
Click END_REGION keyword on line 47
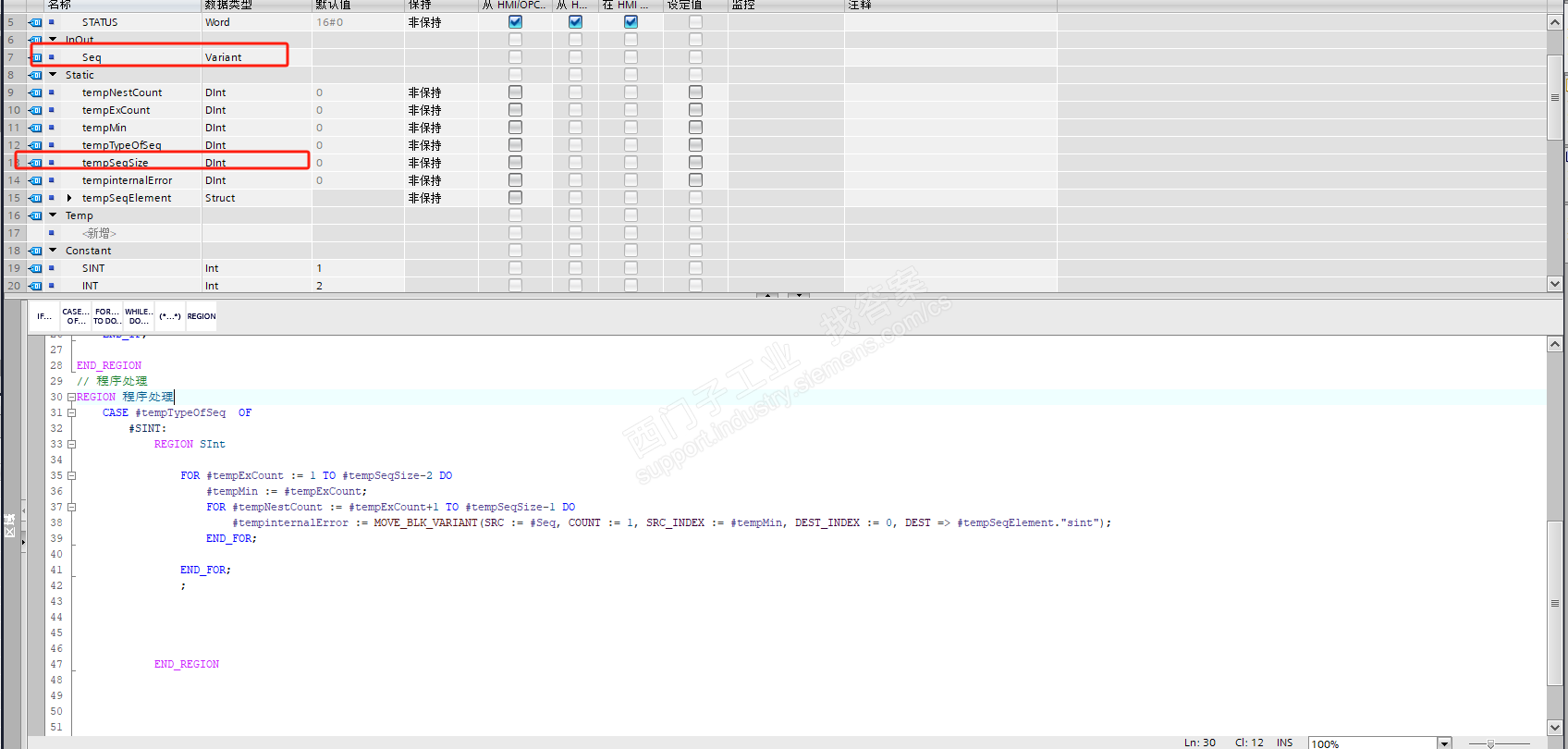pos(187,664)
